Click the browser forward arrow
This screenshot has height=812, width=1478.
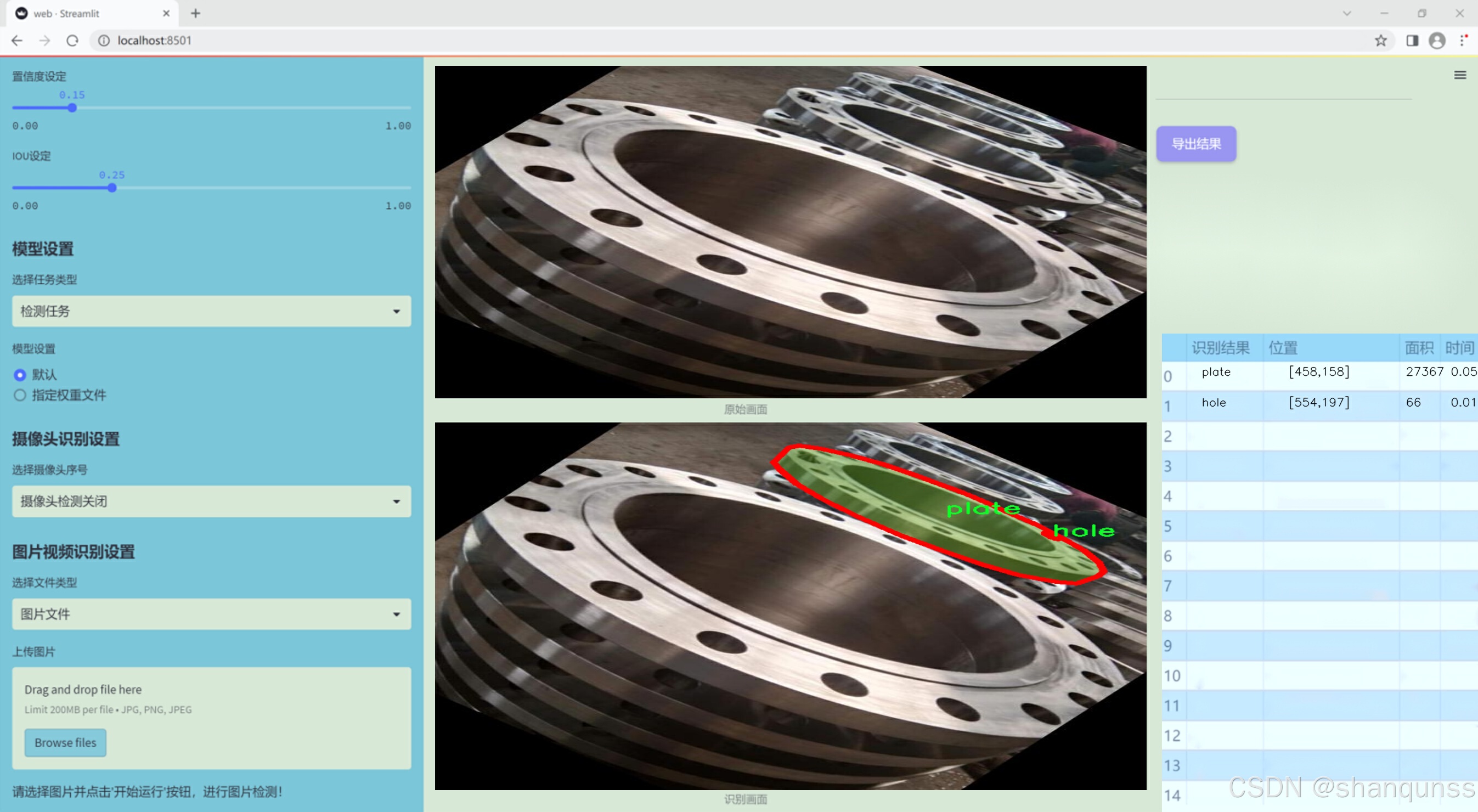[x=45, y=41]
